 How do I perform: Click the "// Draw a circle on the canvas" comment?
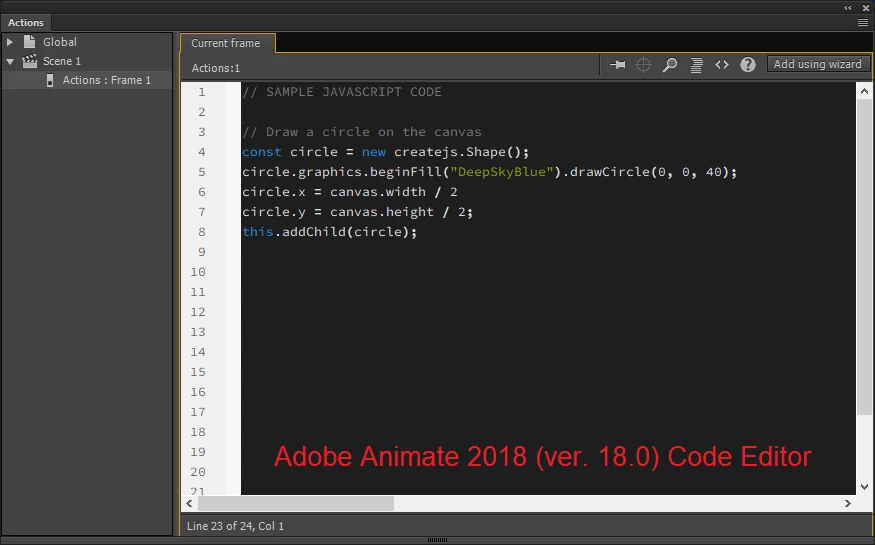point(362,132)
